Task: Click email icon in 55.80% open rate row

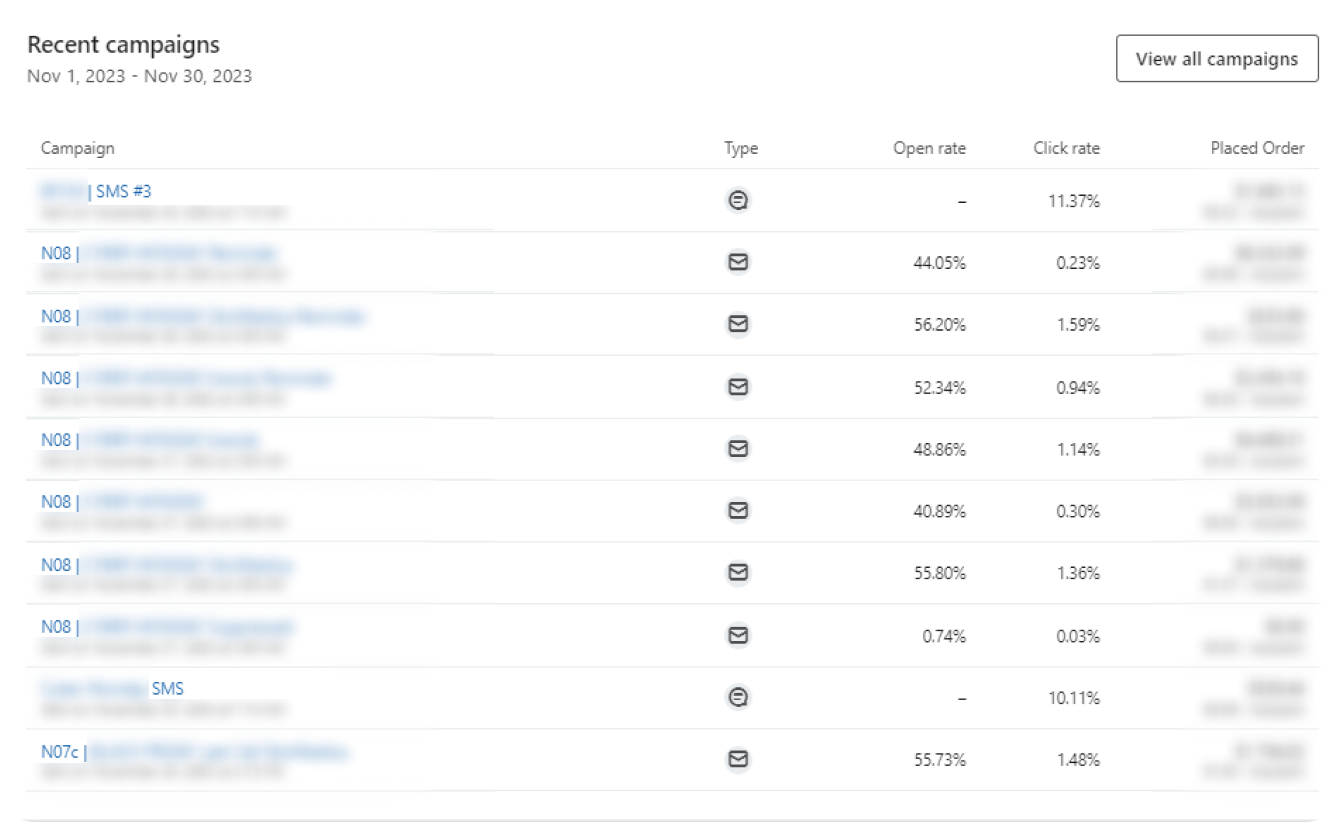Action: [x=738, y=573]
